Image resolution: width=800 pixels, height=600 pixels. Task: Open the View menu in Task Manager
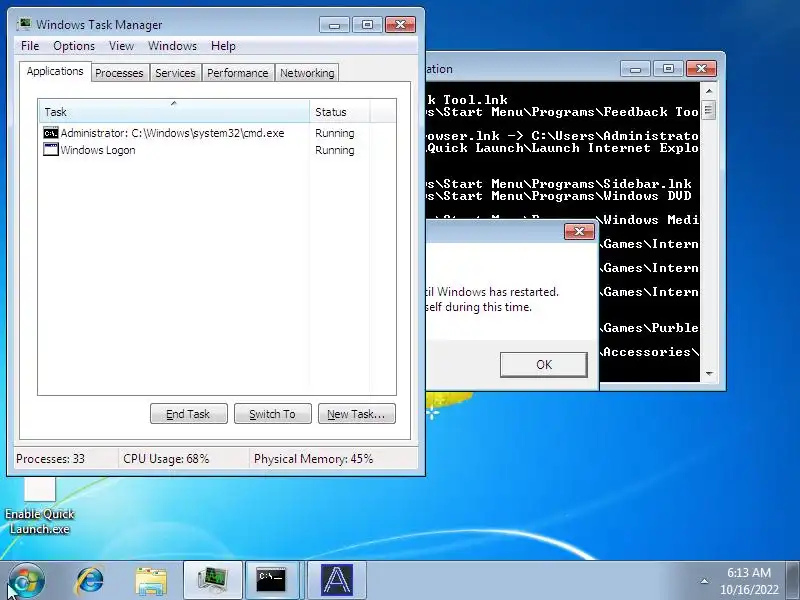pos(121,46)
